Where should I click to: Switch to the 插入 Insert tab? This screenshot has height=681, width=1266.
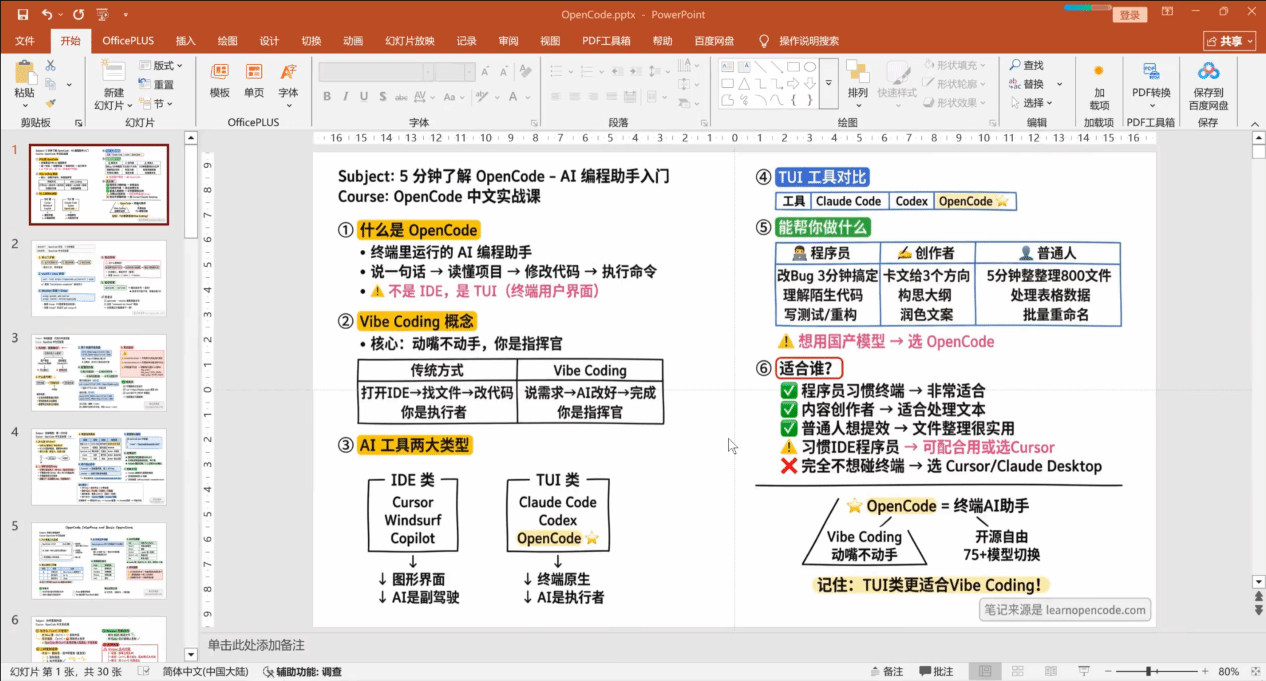186,41
